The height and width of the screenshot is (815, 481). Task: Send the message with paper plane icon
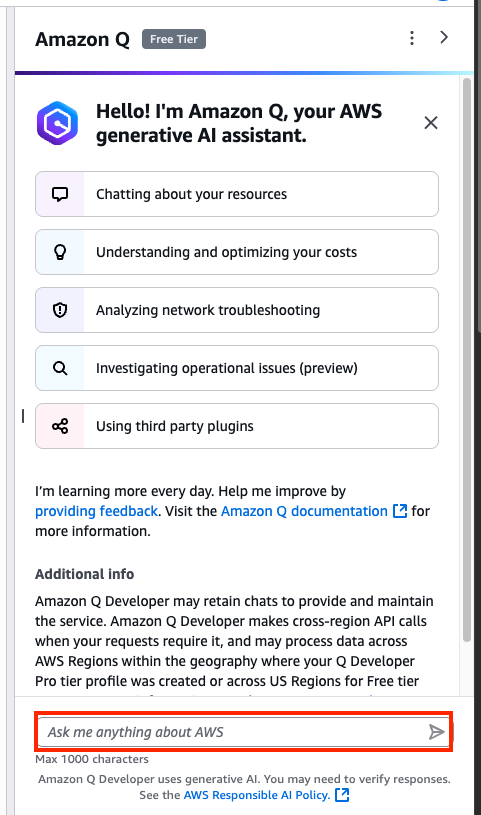(x=436, y=732)
